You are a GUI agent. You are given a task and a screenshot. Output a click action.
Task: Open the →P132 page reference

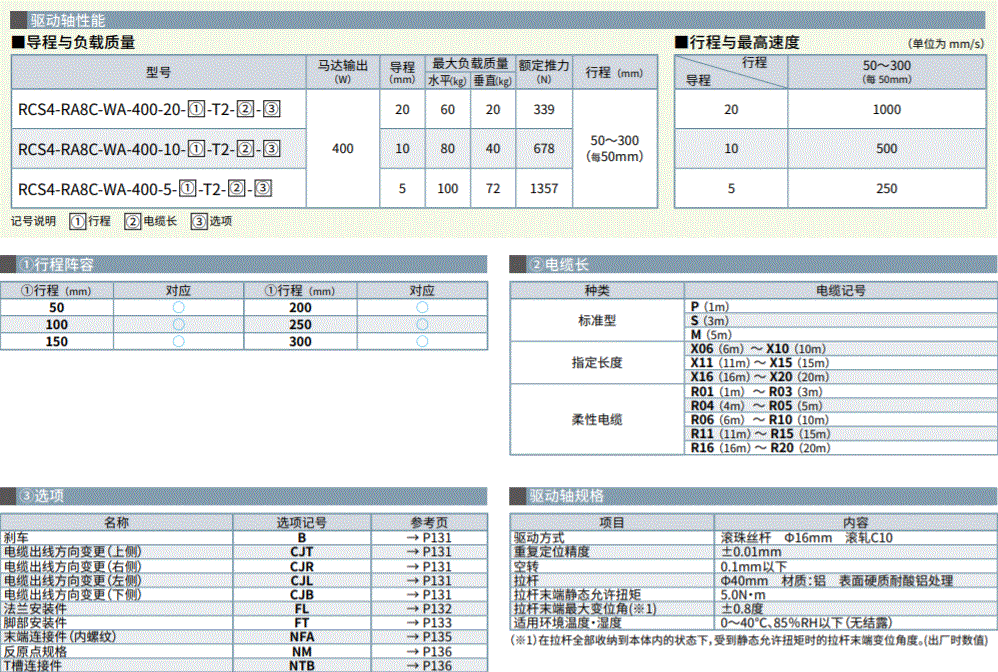pyautogui.click(x=429, y=608)
